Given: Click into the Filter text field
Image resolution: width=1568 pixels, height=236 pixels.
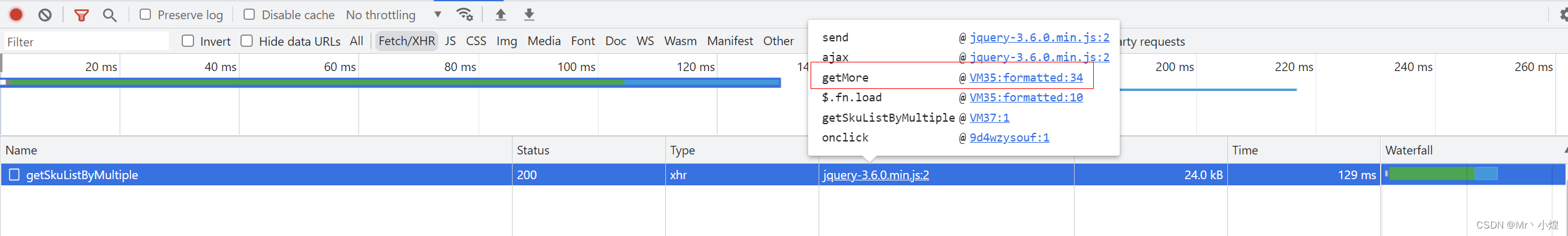Looking at the screenshot, I should [86, 41].
